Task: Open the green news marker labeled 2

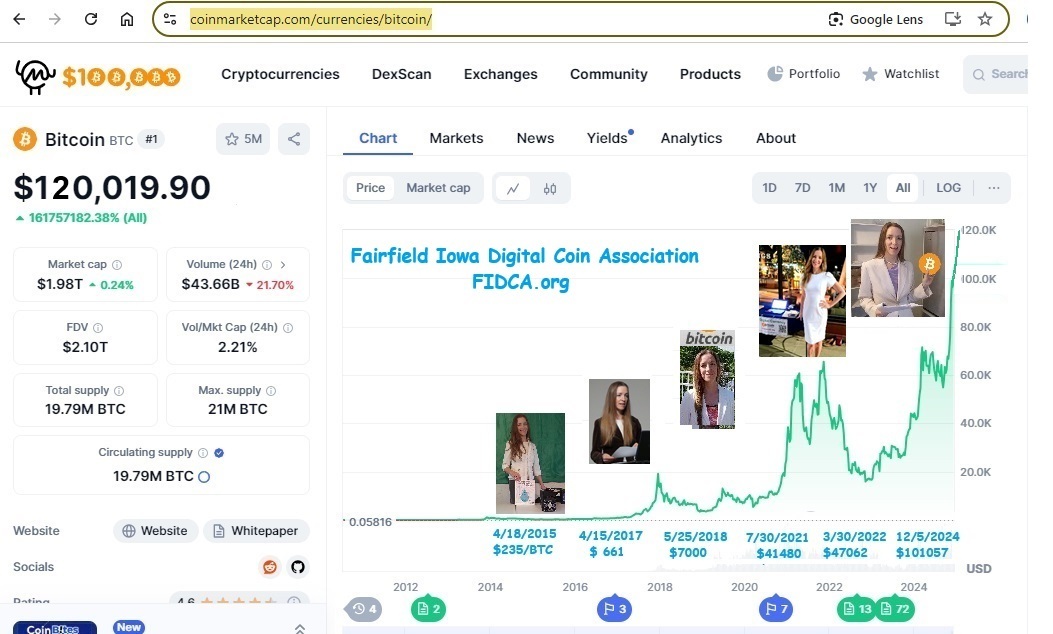Action: [428, 609]
